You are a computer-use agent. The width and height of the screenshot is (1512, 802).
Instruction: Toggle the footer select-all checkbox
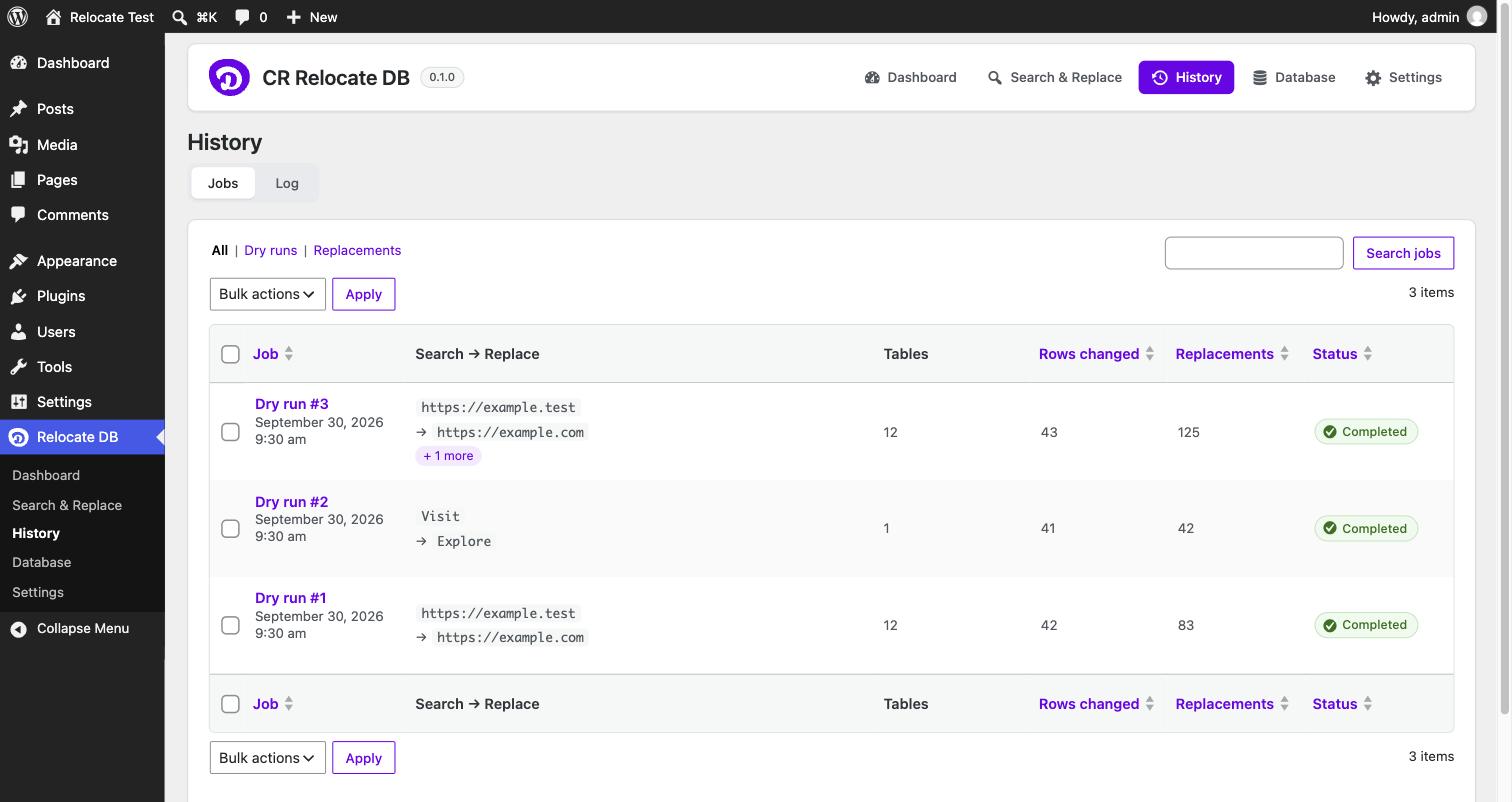(x=230, y=704)
